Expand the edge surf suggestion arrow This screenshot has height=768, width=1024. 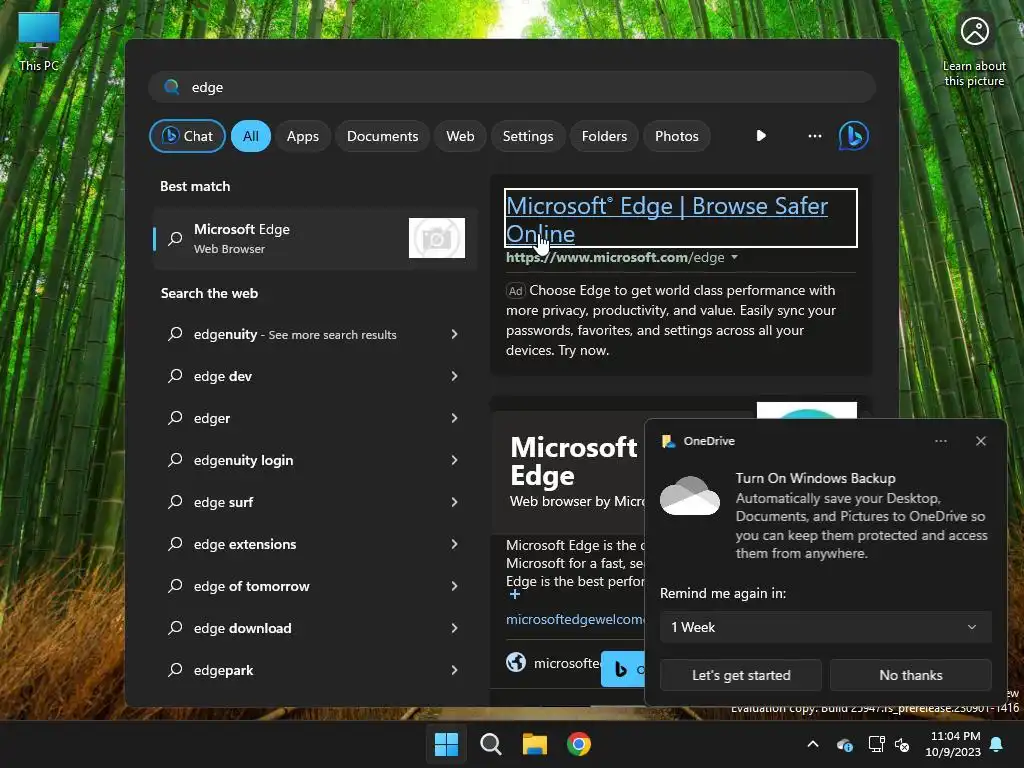tap(455, 502)
